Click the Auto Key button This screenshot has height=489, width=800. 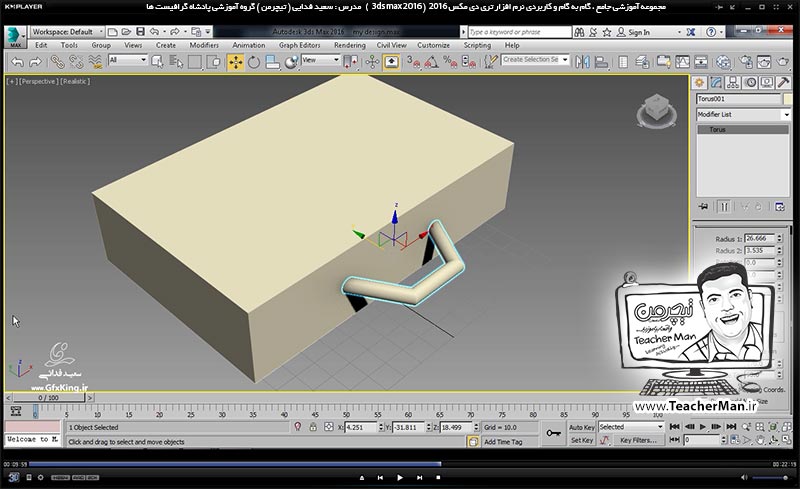[x=582, y=427]
